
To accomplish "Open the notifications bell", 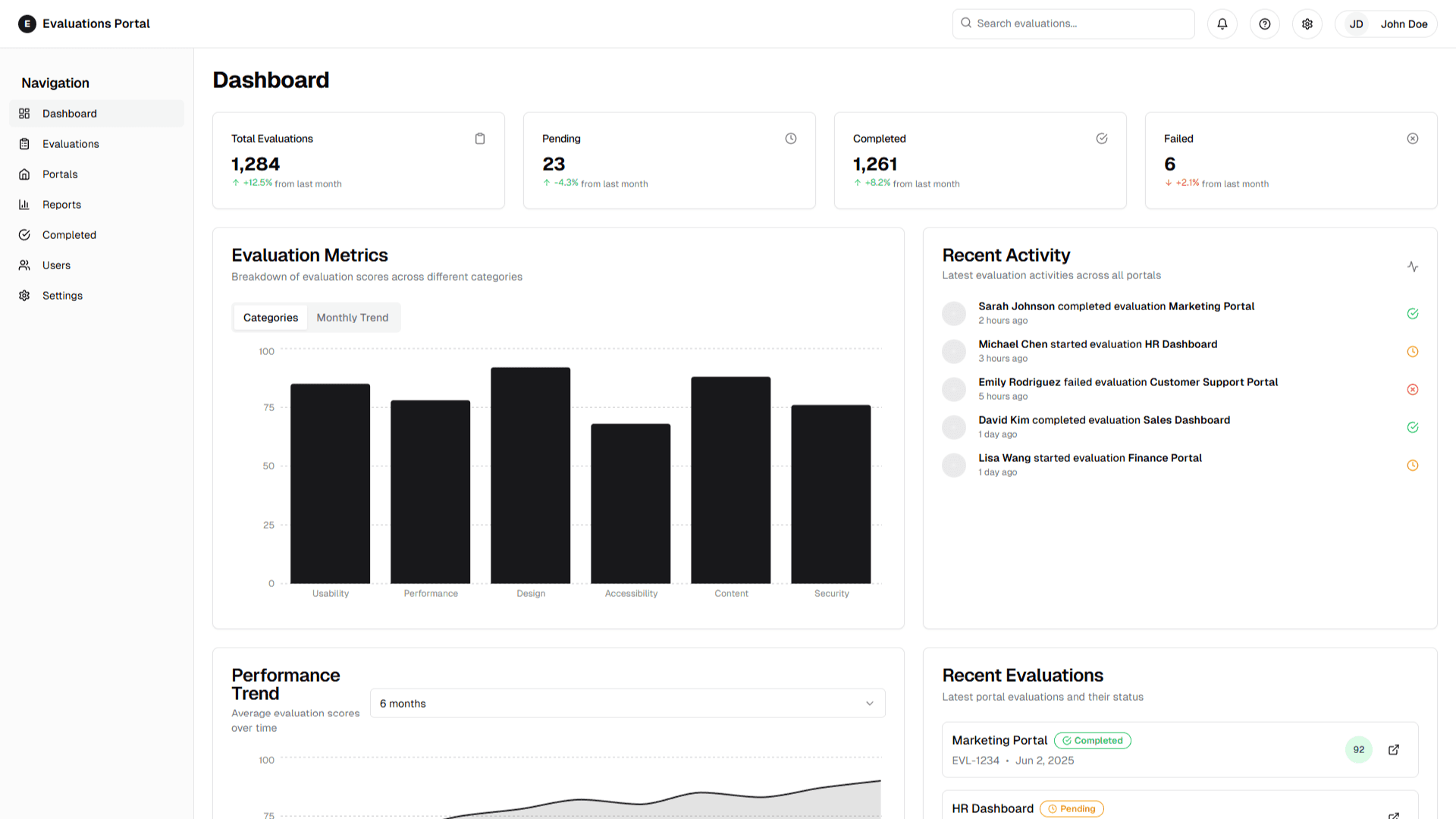I will 1222,24.
